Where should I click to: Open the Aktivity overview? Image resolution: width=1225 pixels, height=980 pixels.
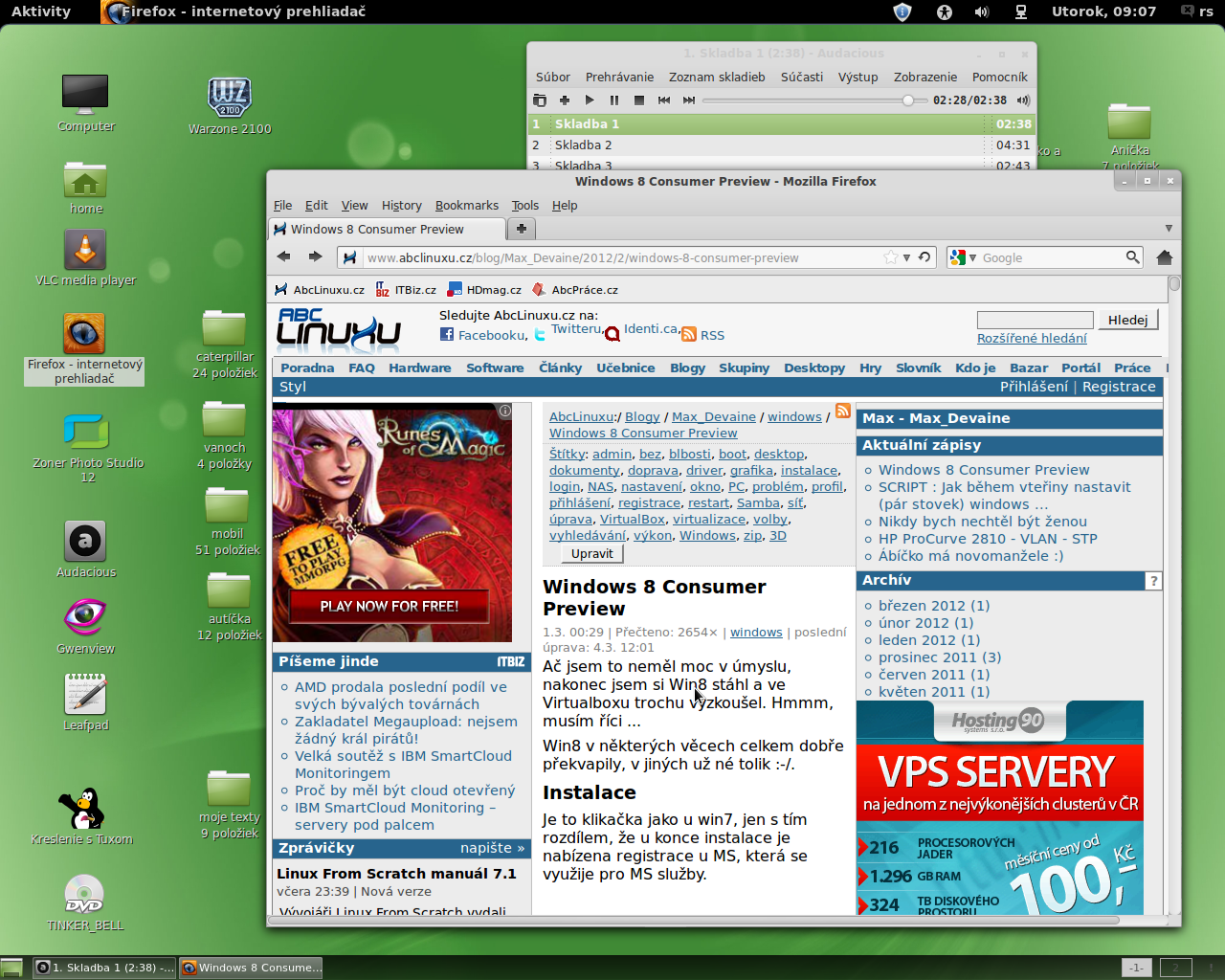coord(40,11)
